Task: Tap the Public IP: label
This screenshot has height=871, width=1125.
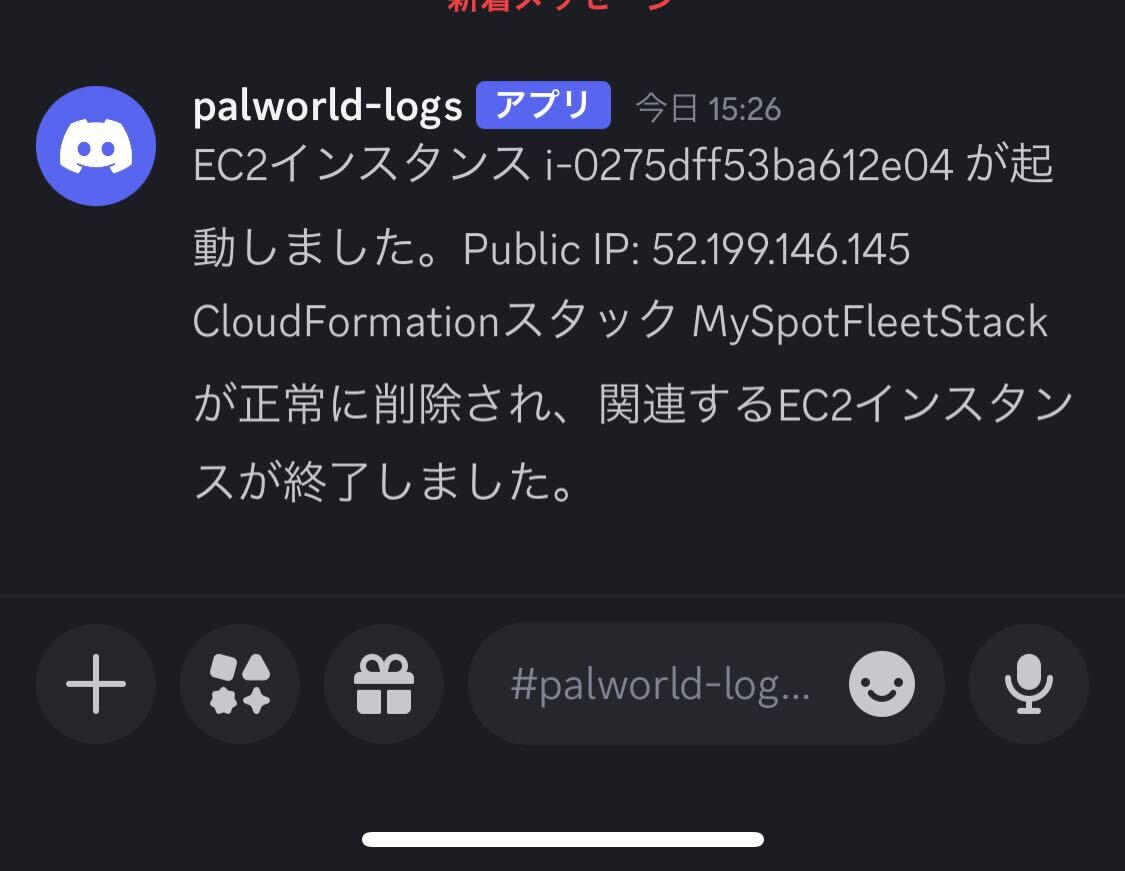Action: coord(551,250)
